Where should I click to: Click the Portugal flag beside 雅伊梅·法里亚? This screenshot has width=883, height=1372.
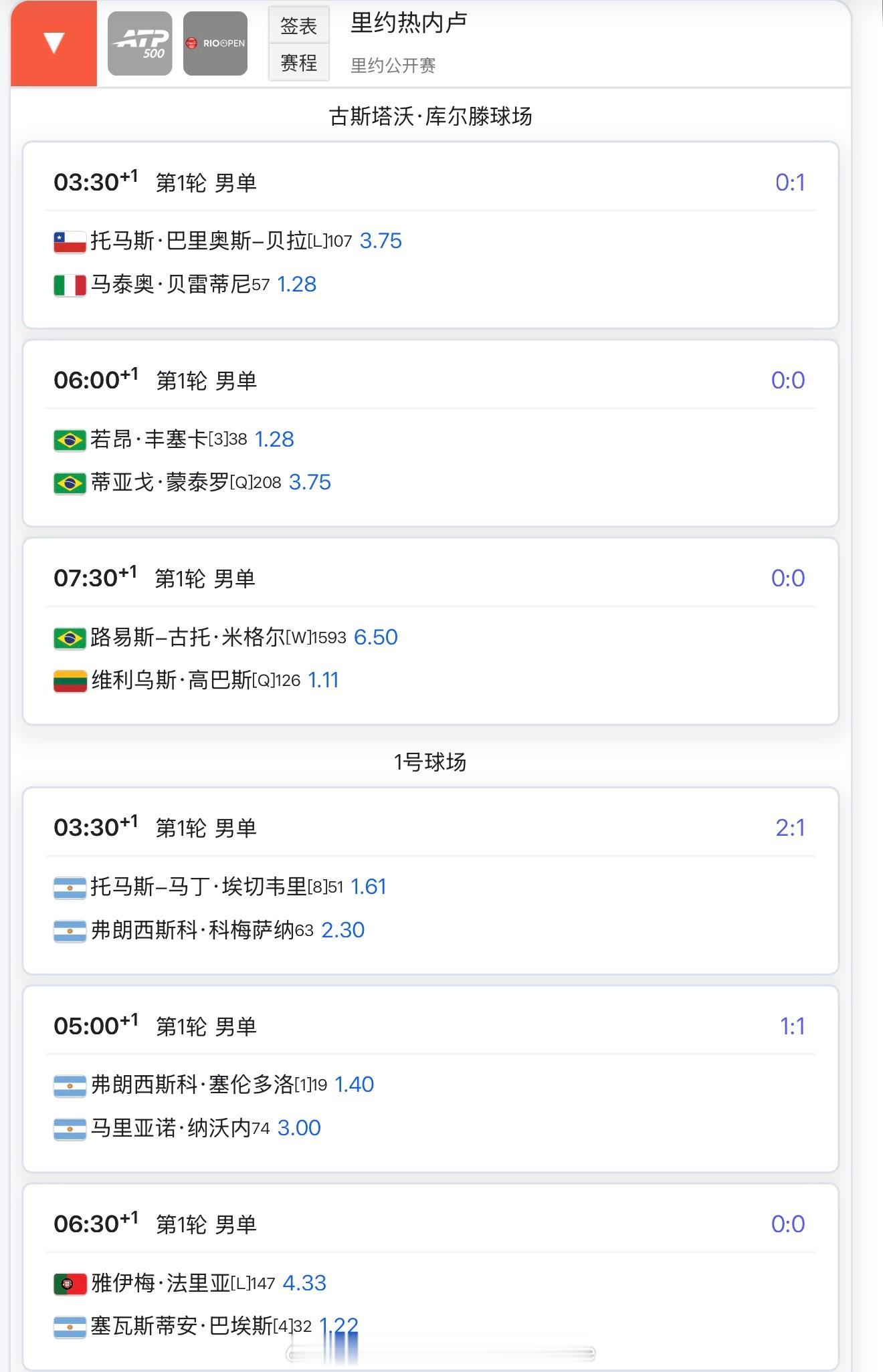click(70, 1283)
